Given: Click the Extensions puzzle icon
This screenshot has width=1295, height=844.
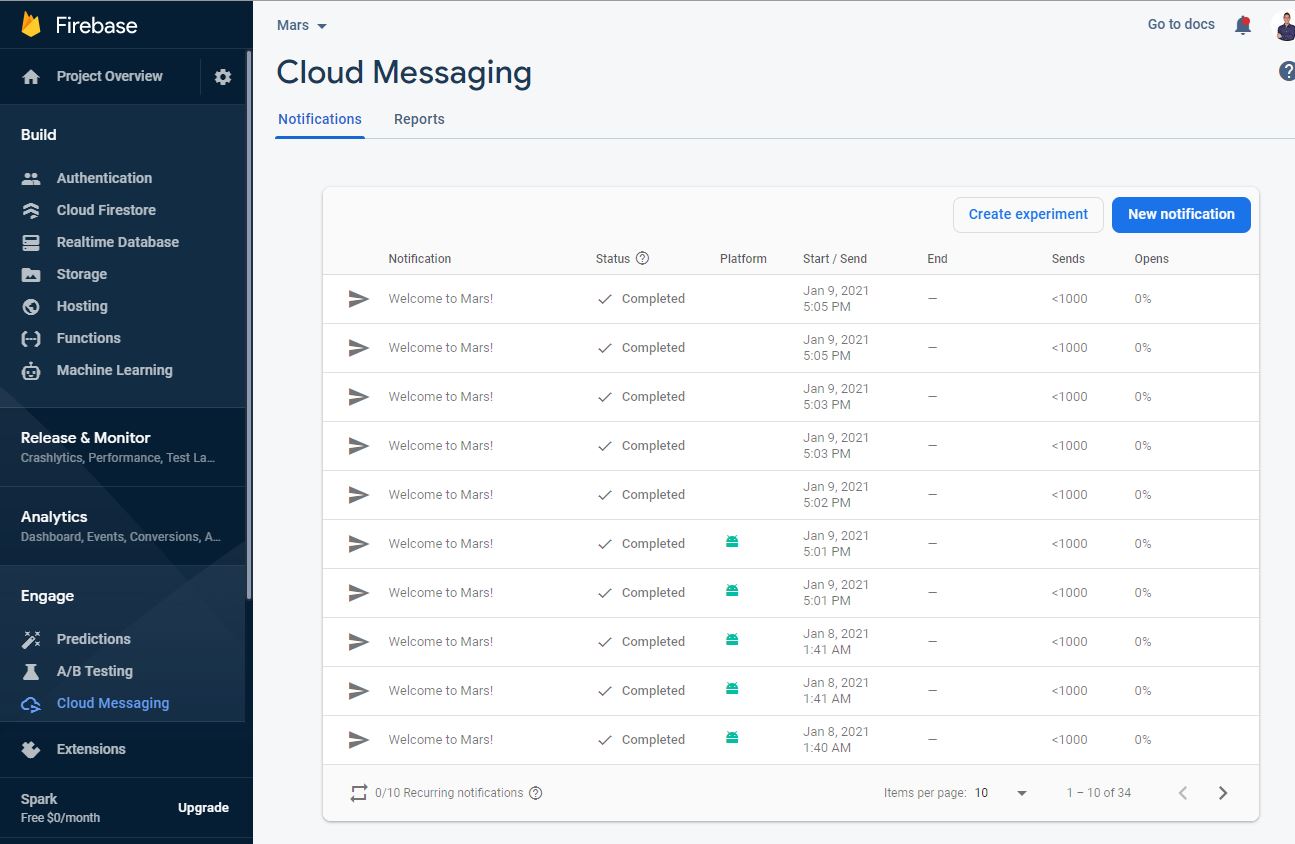Looking at the screenshot, I should point(31,749).
